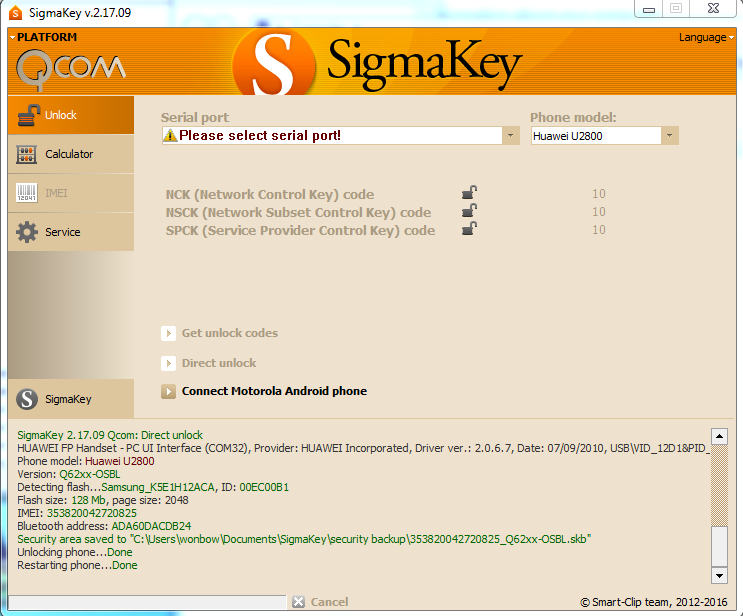This screenshot has width=743, height=616.
Task: Open the SigmaKey sidebar tab
Action: coord(71,399)
